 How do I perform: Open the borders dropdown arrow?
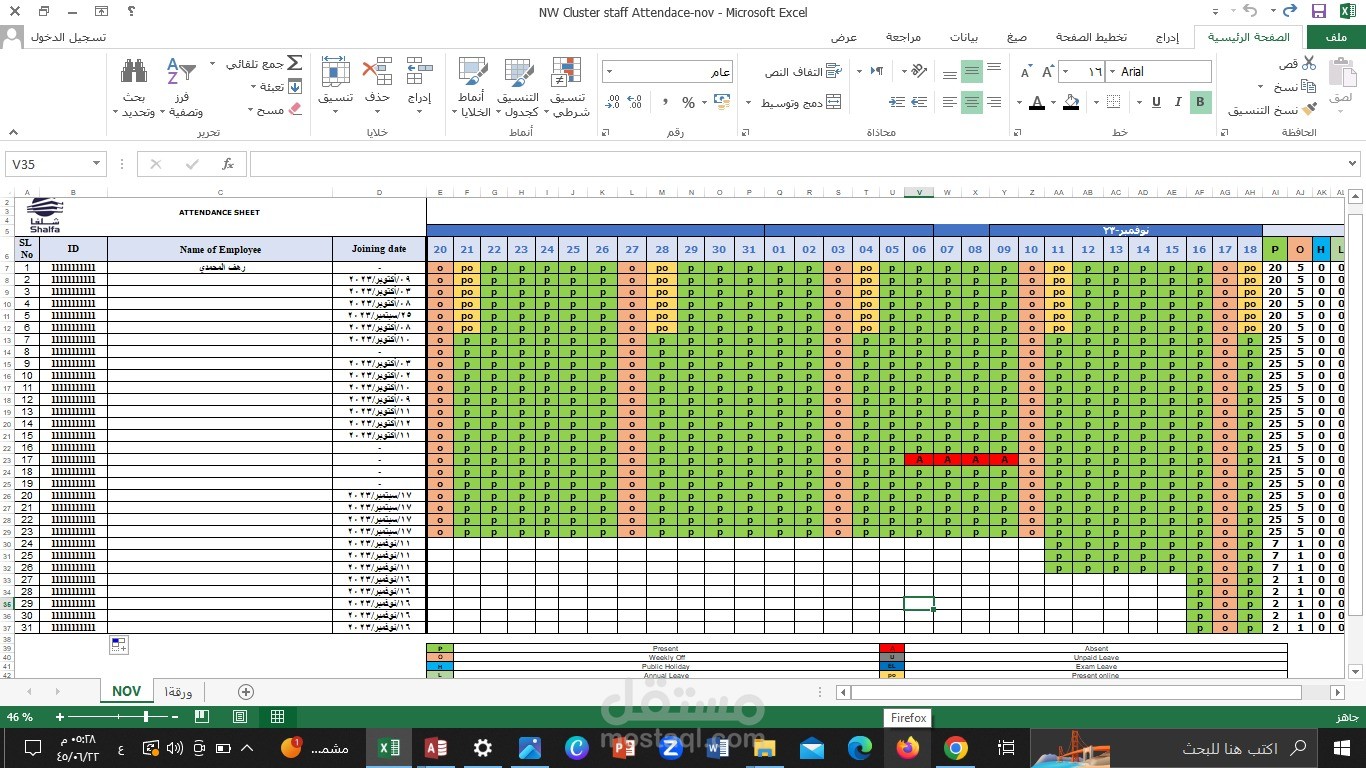1095,102
